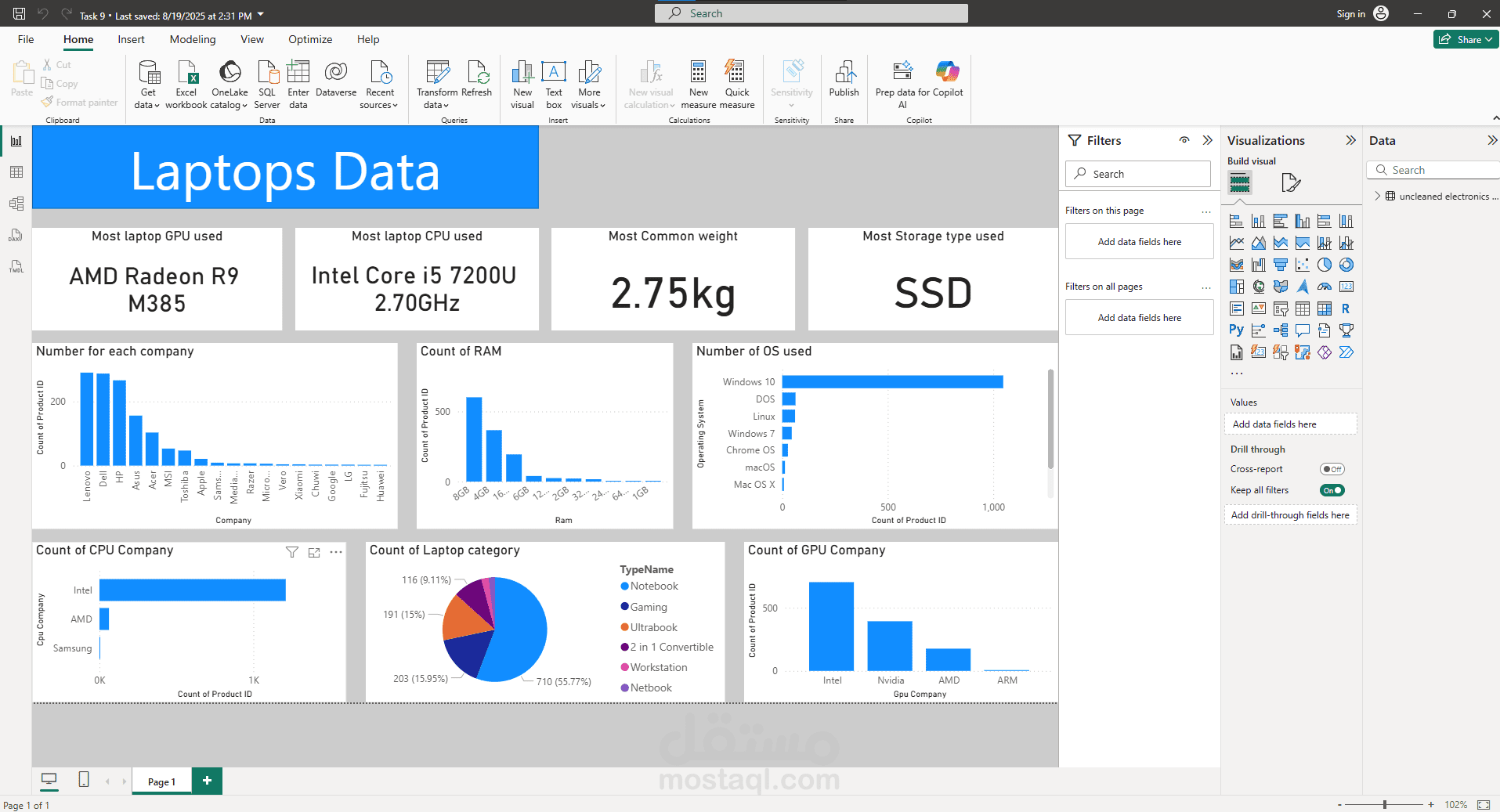
Task: Choose the Python visual icon
Action: (x=1236, y=330)
